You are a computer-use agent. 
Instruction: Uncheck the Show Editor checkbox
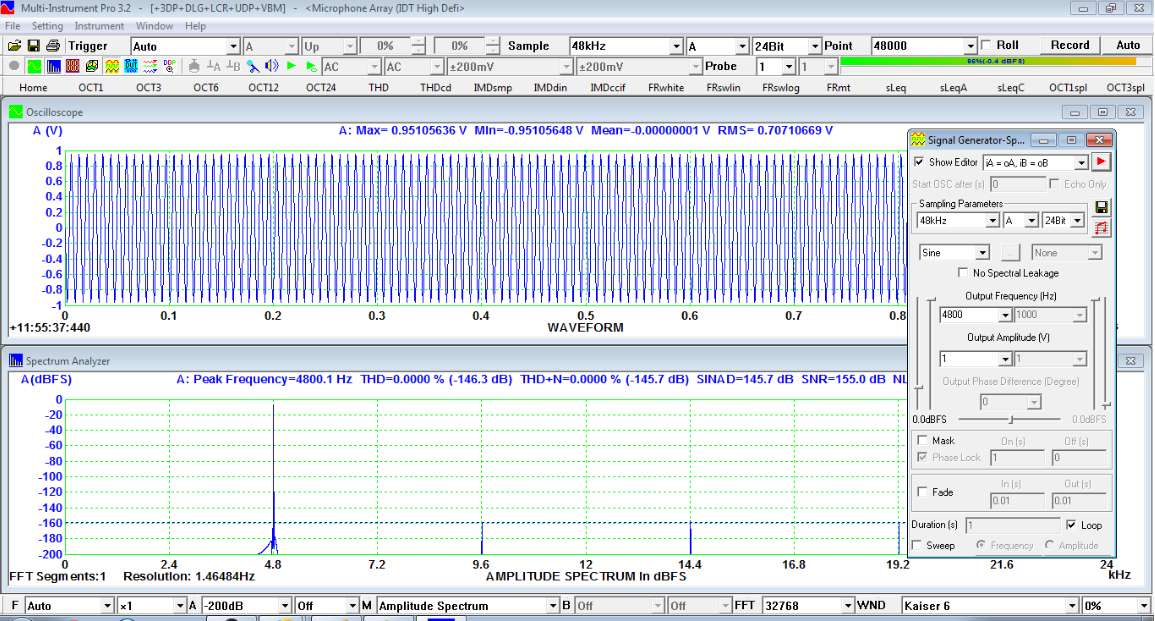click(x=919, y=162)
